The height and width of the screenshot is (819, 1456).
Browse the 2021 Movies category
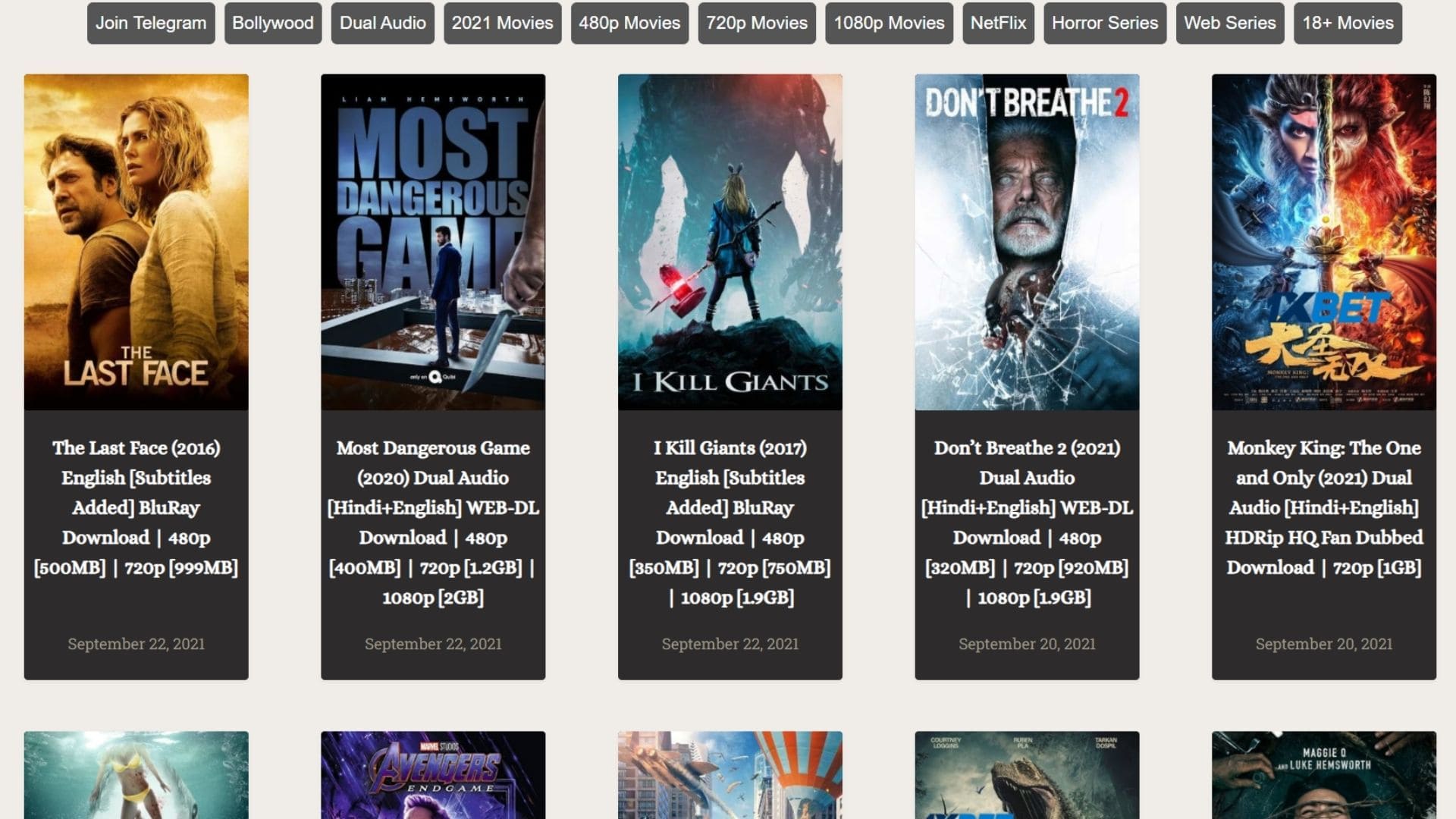(x=503, y=23)
